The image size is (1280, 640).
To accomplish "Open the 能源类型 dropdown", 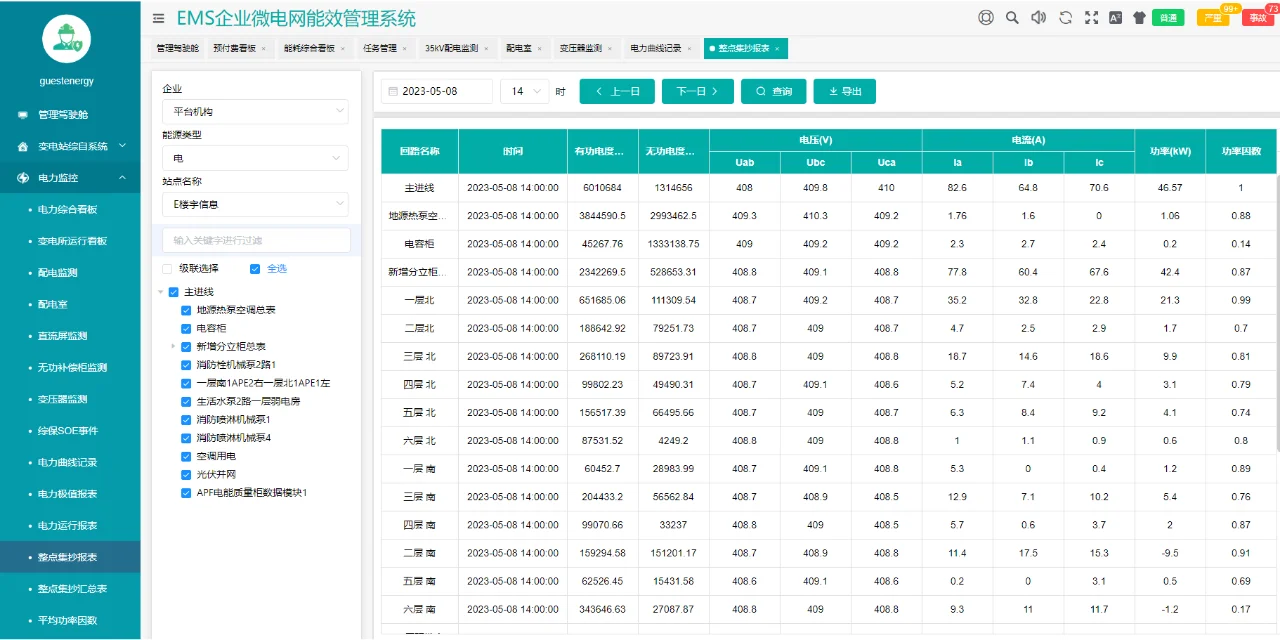I will pos(254,158).
